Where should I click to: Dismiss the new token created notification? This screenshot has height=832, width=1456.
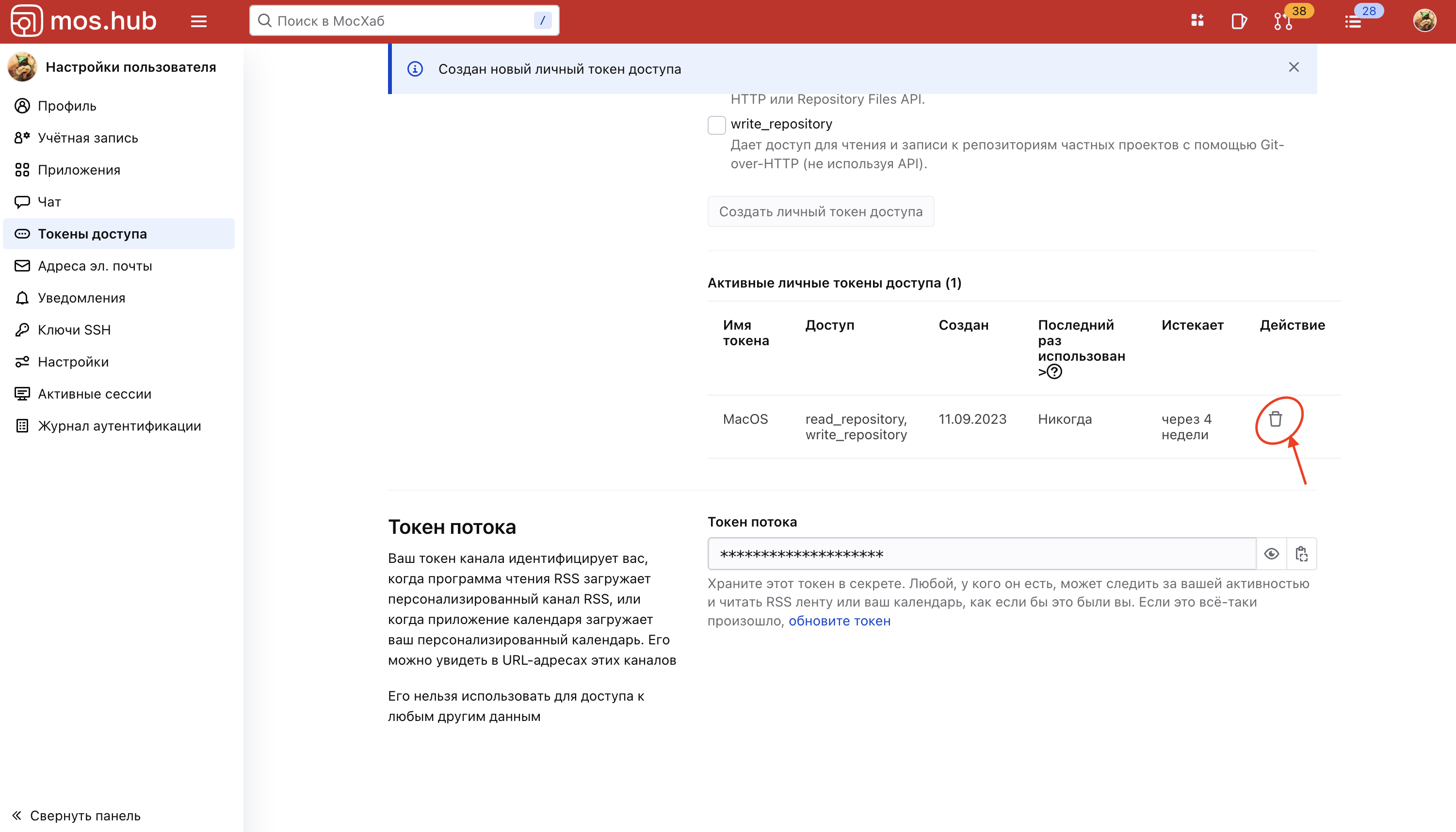tap(1294, 67)
